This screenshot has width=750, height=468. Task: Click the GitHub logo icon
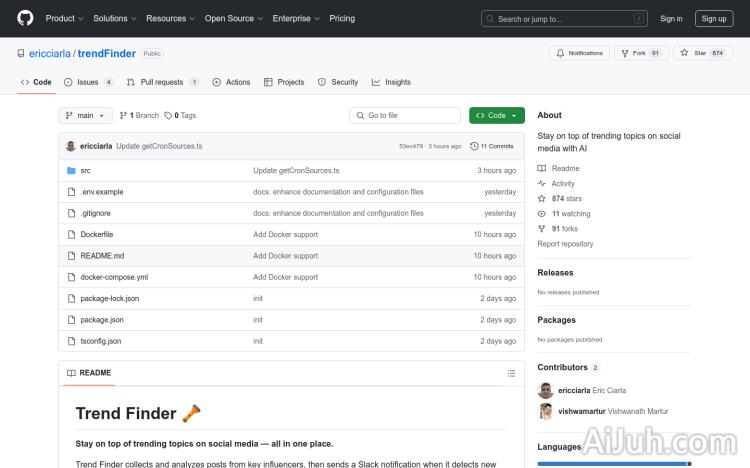tap(25, 18)
